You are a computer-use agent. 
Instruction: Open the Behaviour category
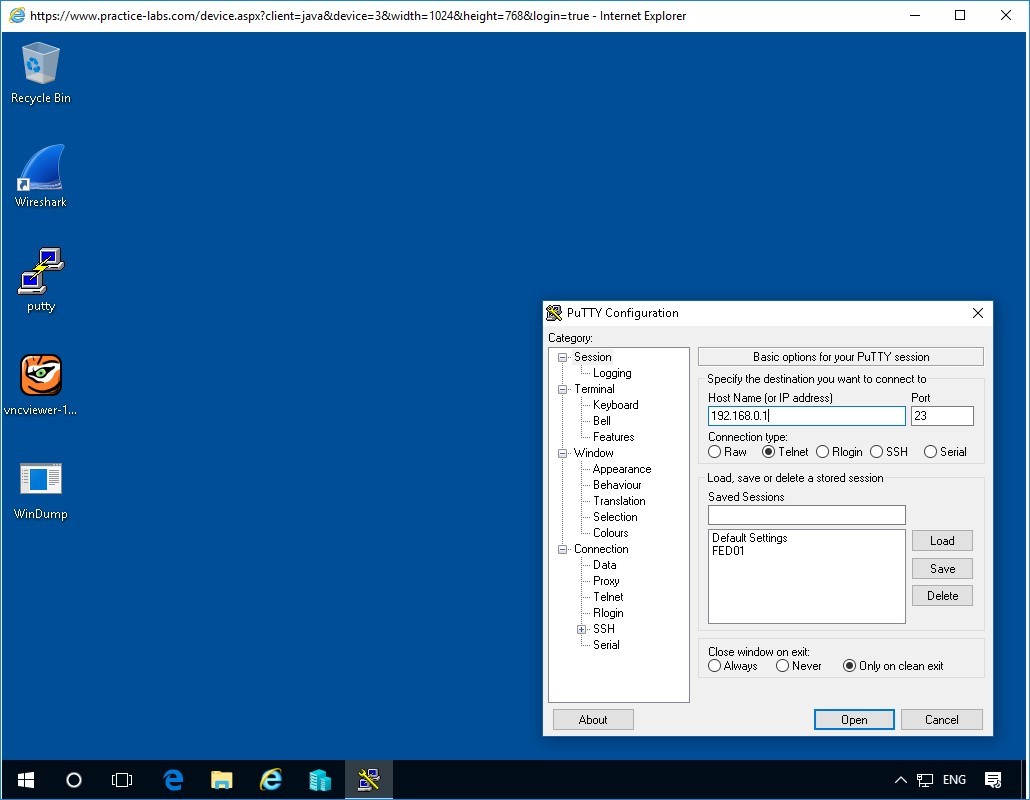click(x=617, y=485)
